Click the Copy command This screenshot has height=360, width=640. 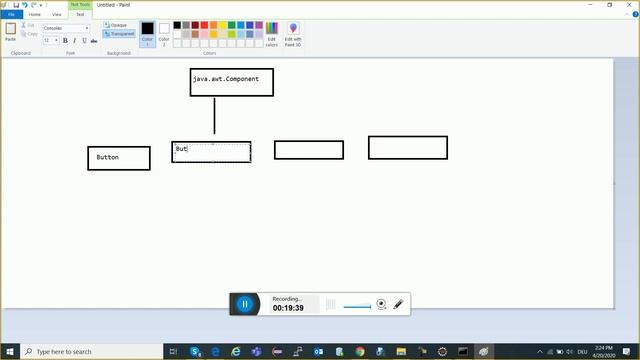29,34
